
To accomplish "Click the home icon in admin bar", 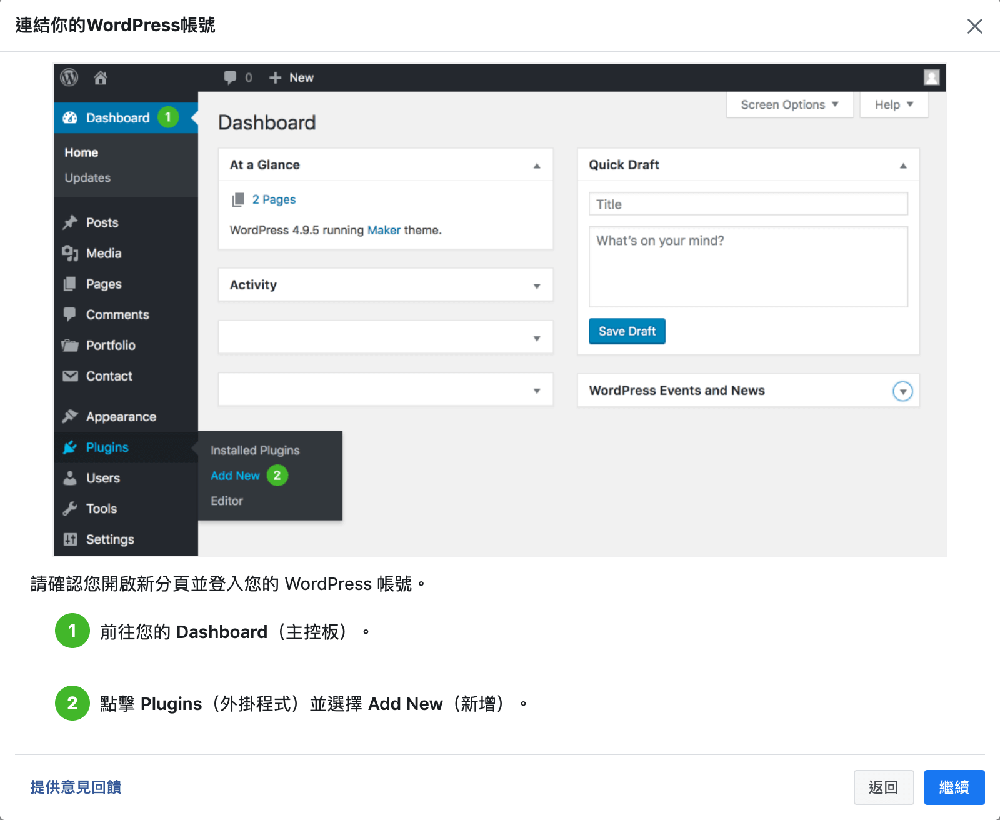I will 100,78.
